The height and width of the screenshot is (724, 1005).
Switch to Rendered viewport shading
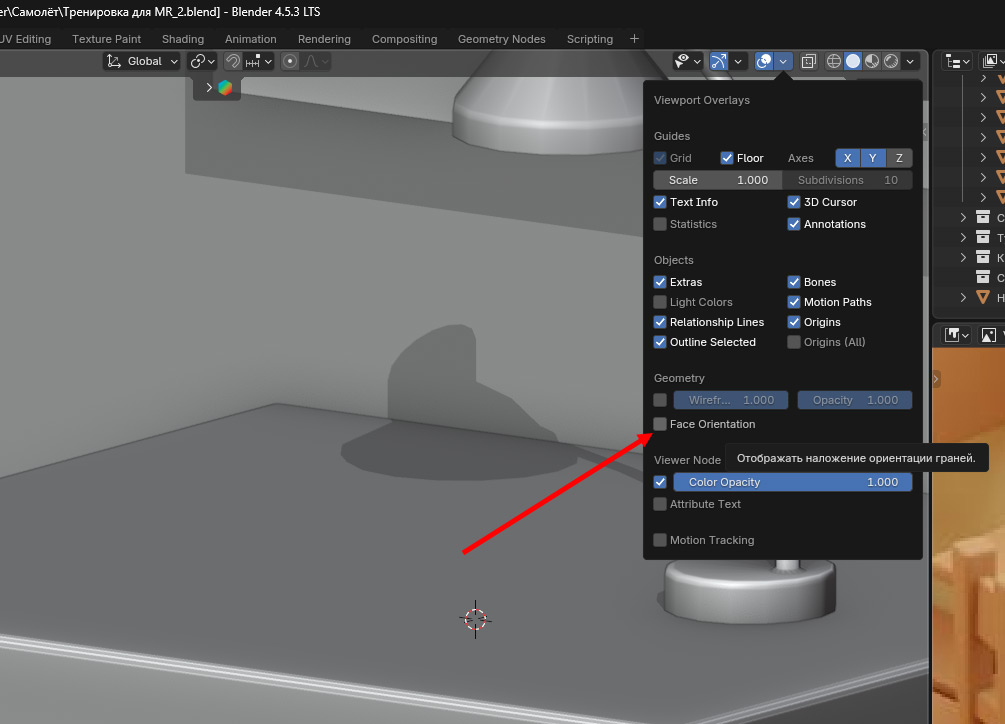[890, 61]
